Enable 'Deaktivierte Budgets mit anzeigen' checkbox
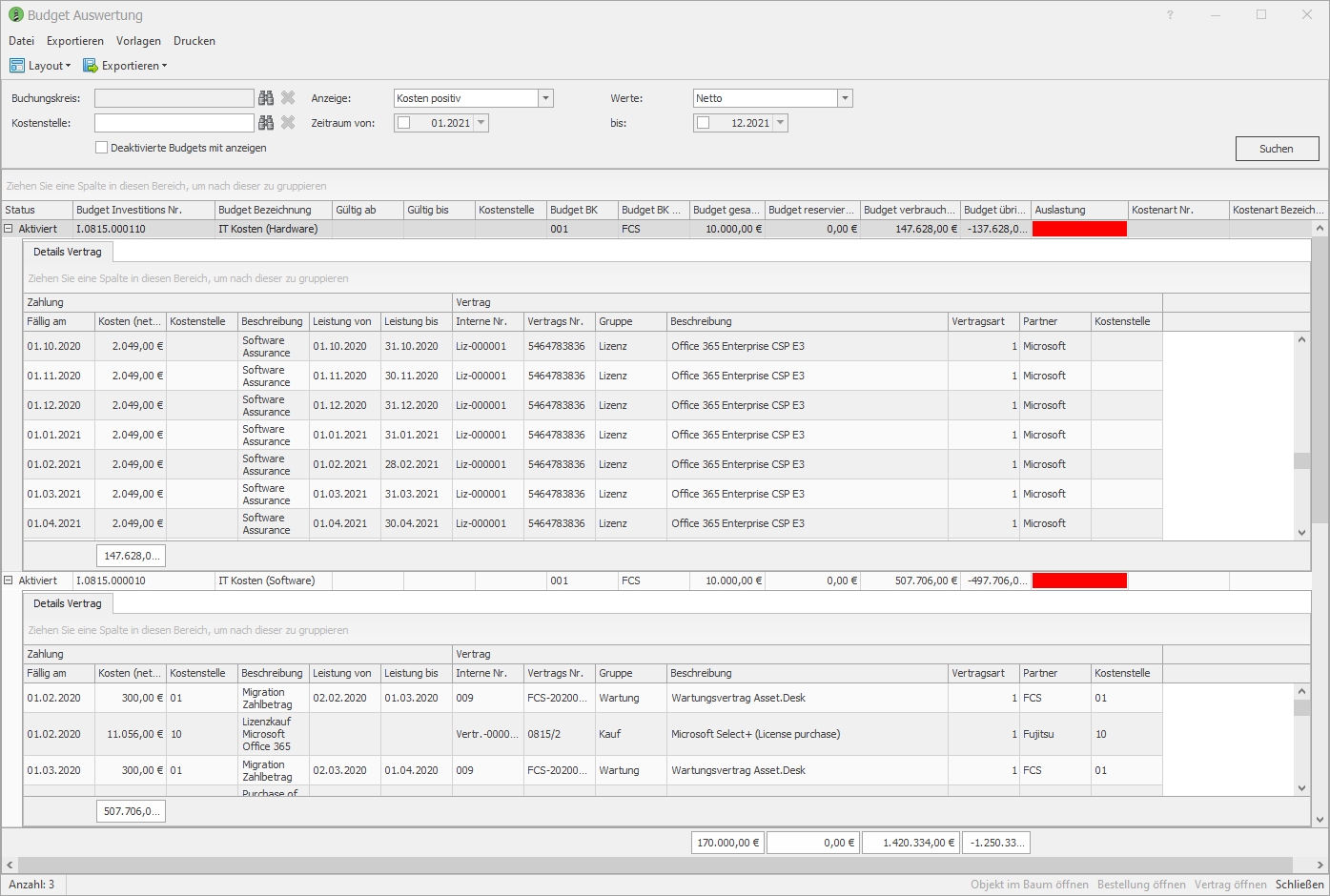The height and width of the screenshot is (896, 1330). [x=102, y=148]
